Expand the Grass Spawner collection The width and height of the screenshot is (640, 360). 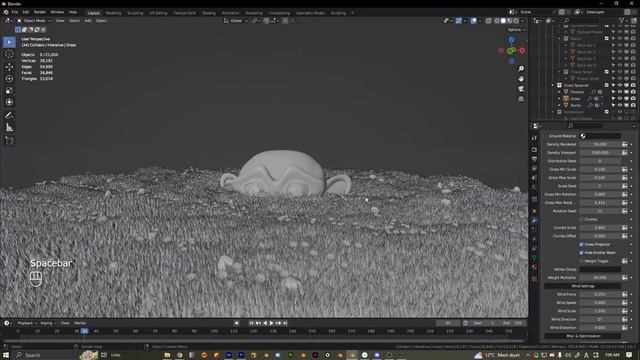(x=553, y=85)
